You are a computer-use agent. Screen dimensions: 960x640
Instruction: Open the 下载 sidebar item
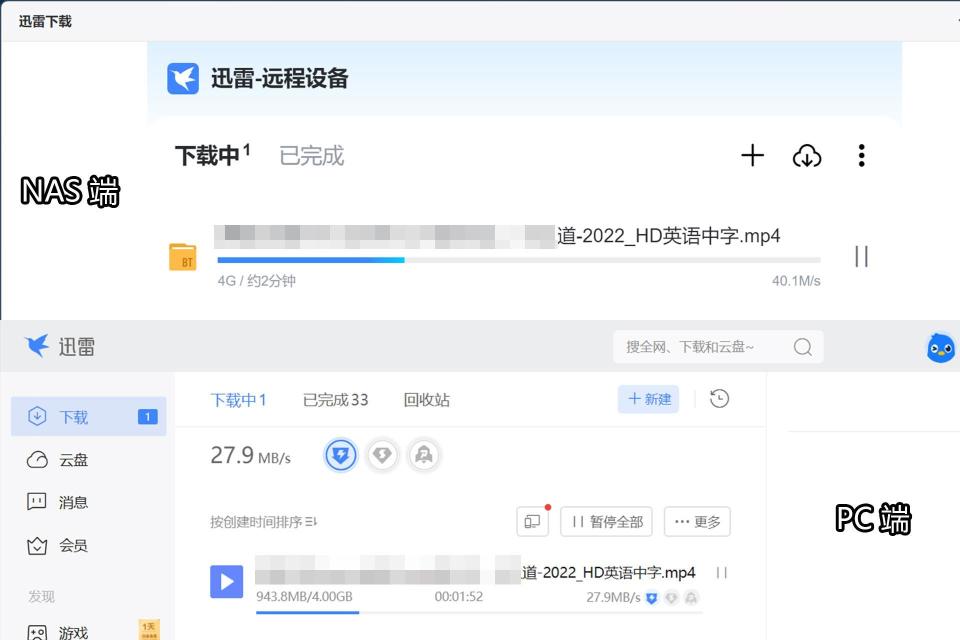tap(89, 417)
